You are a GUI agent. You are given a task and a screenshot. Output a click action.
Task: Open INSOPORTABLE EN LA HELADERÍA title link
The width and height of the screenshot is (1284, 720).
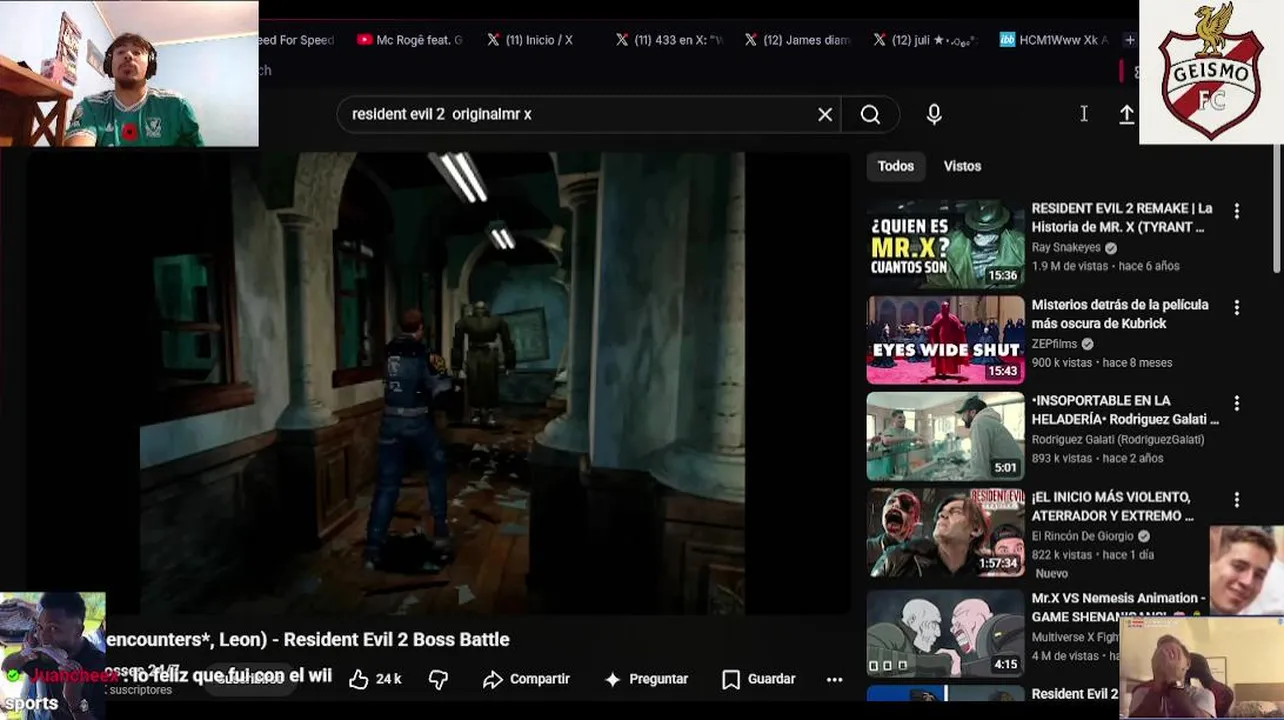point(1125,410)
